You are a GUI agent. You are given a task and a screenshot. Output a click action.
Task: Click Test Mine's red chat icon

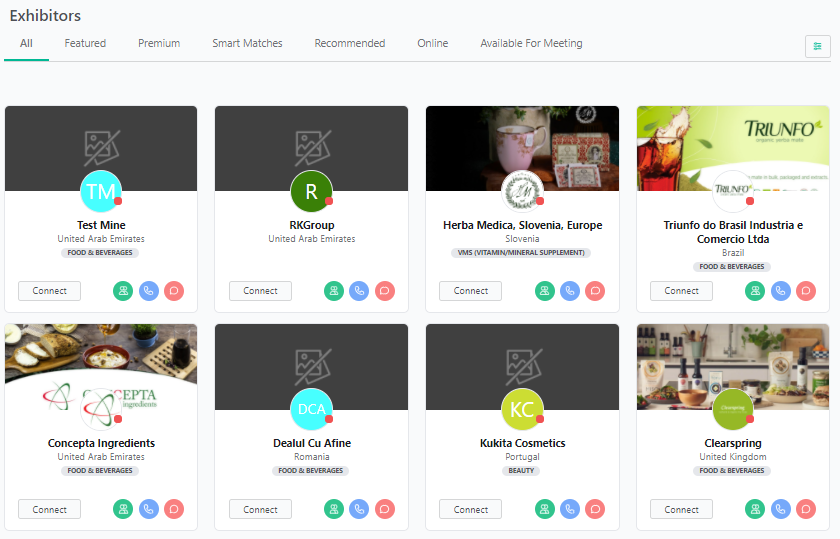[174, 291]
